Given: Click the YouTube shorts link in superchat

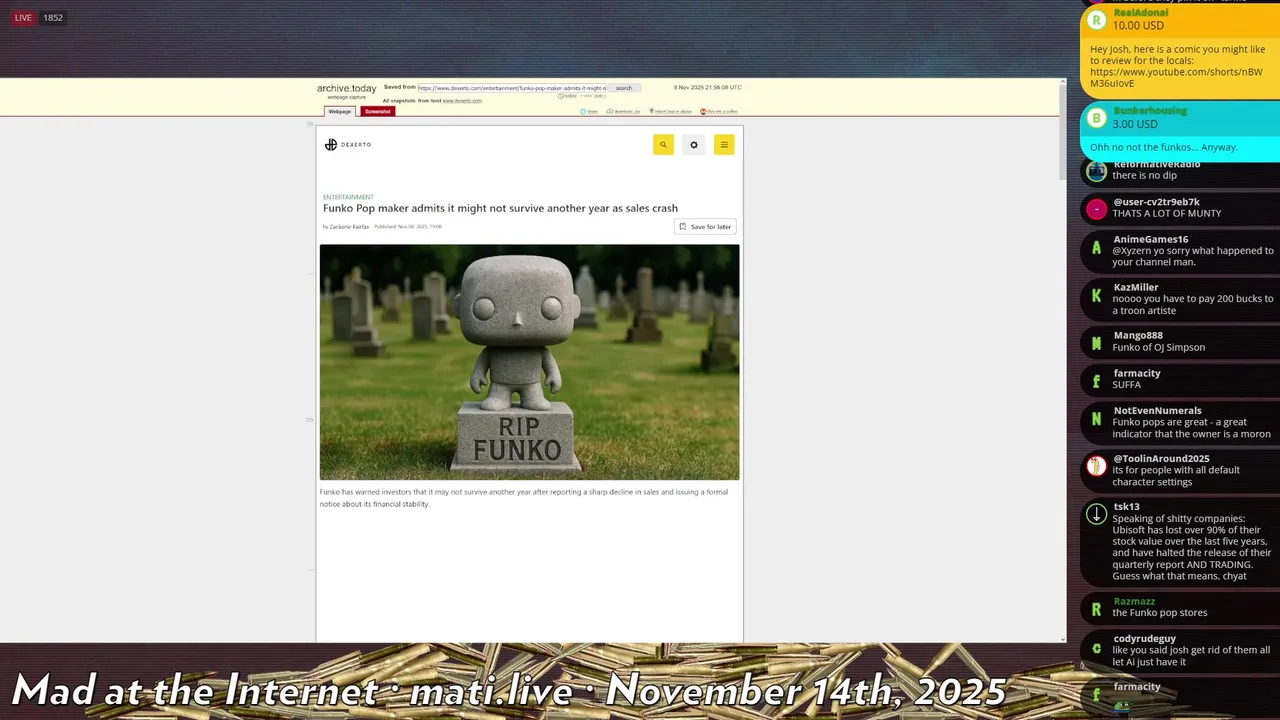Looking at the screenshot, I should [1176, 78].
